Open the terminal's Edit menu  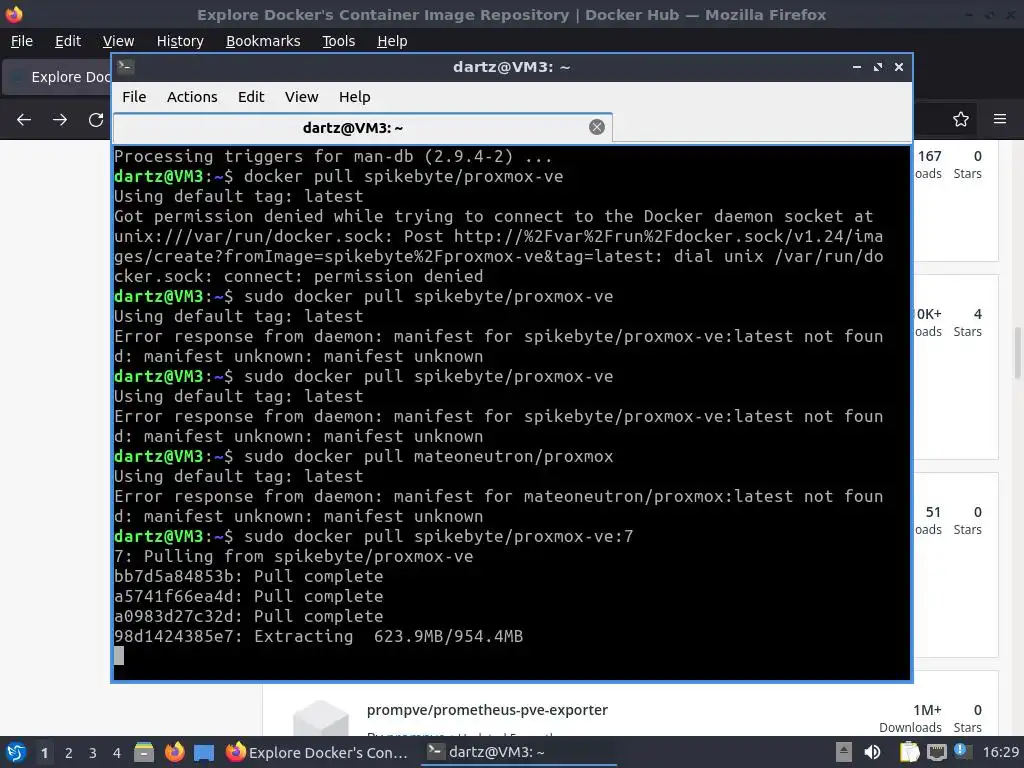(251, 97)
